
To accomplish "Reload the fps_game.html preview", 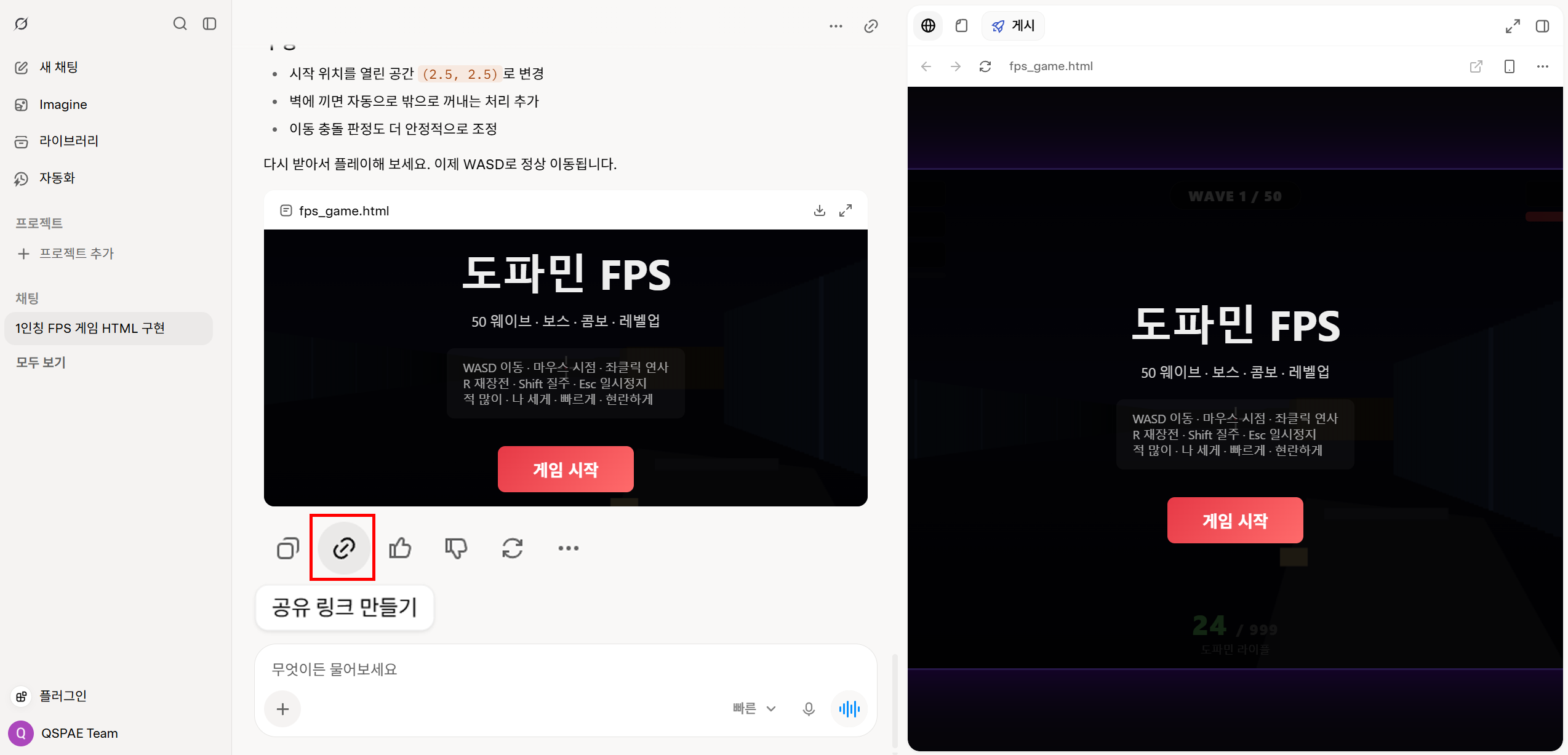I will [x=985, y=66].
